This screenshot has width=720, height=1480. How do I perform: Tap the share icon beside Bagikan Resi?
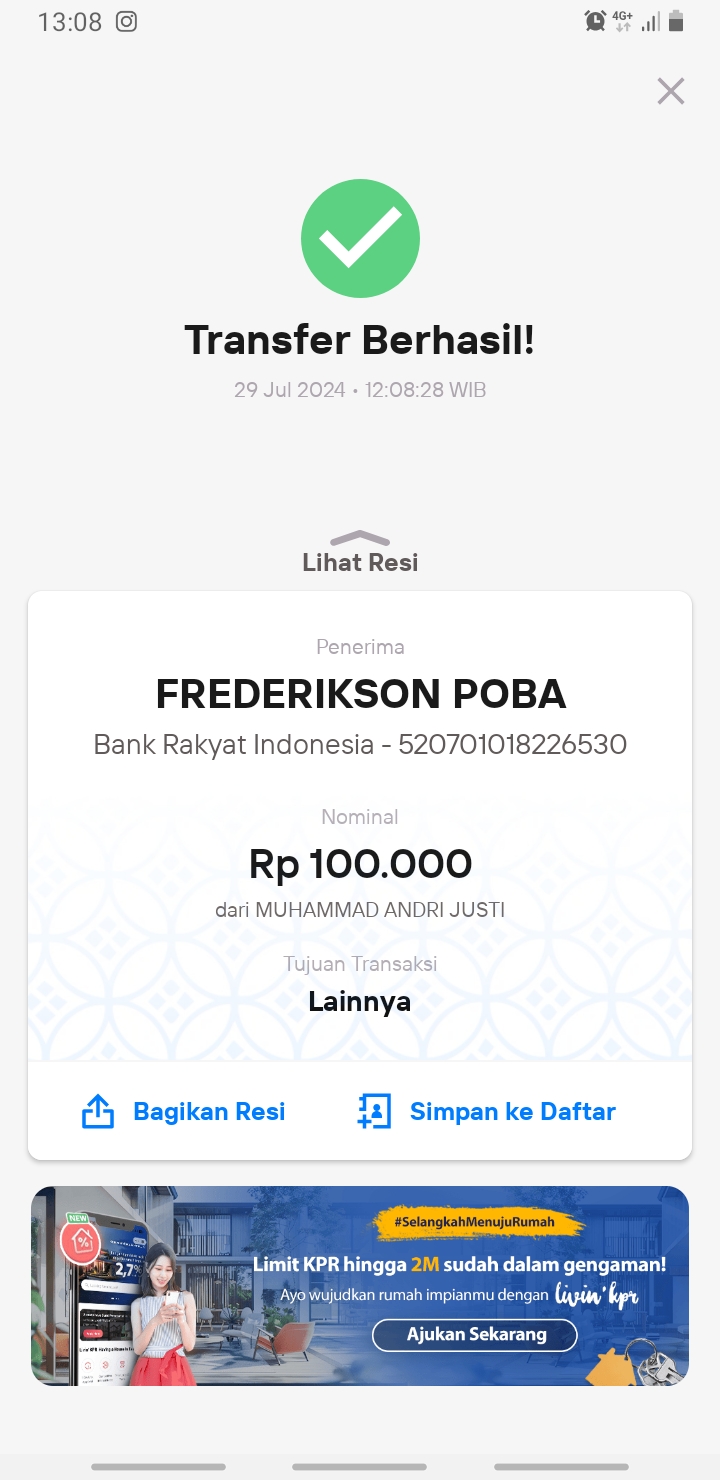click(x=98, y=1111)
